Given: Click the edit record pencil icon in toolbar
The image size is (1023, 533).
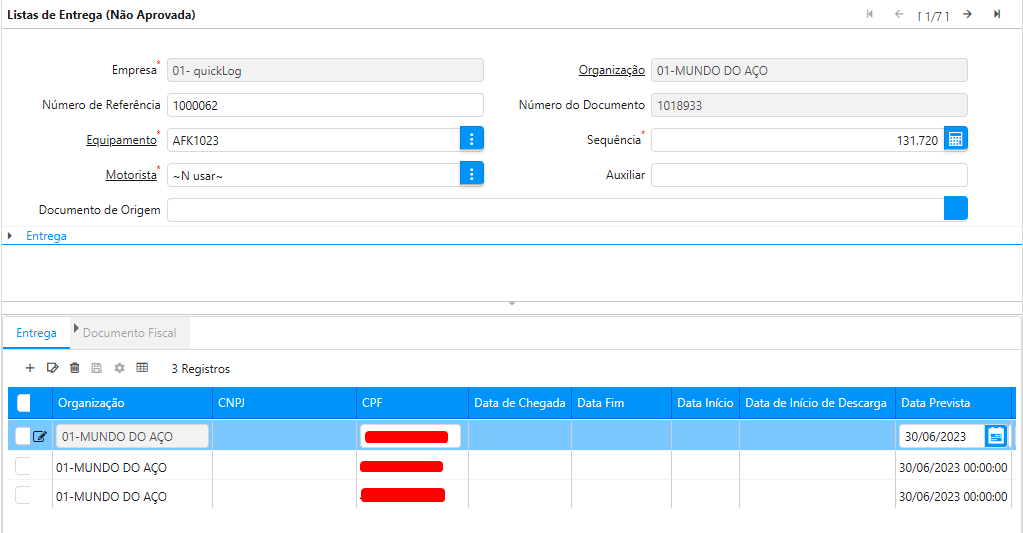Looking at the screenshot, I should point(53,368).
